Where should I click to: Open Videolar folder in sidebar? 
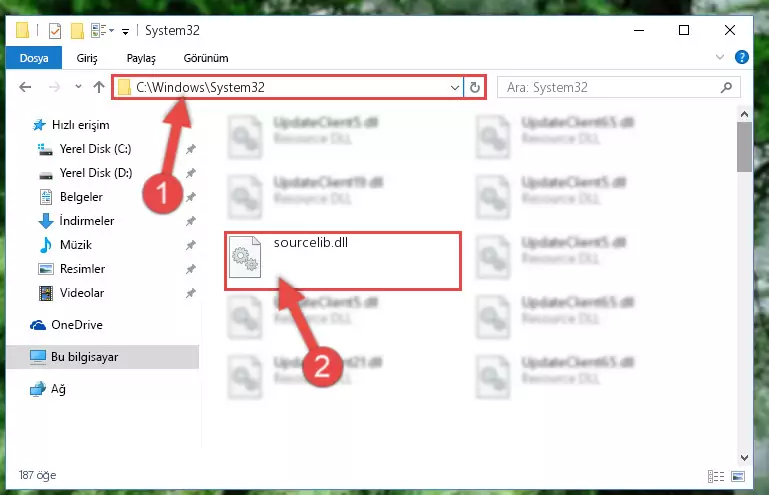[82, 293]
